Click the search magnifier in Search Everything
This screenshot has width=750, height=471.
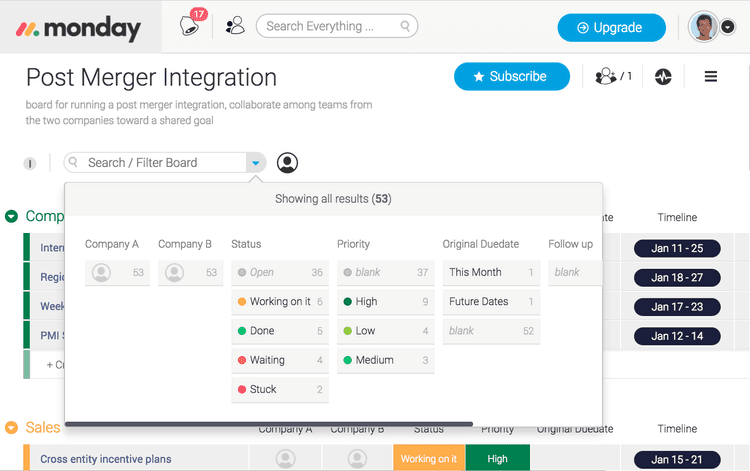pos(405,26)
